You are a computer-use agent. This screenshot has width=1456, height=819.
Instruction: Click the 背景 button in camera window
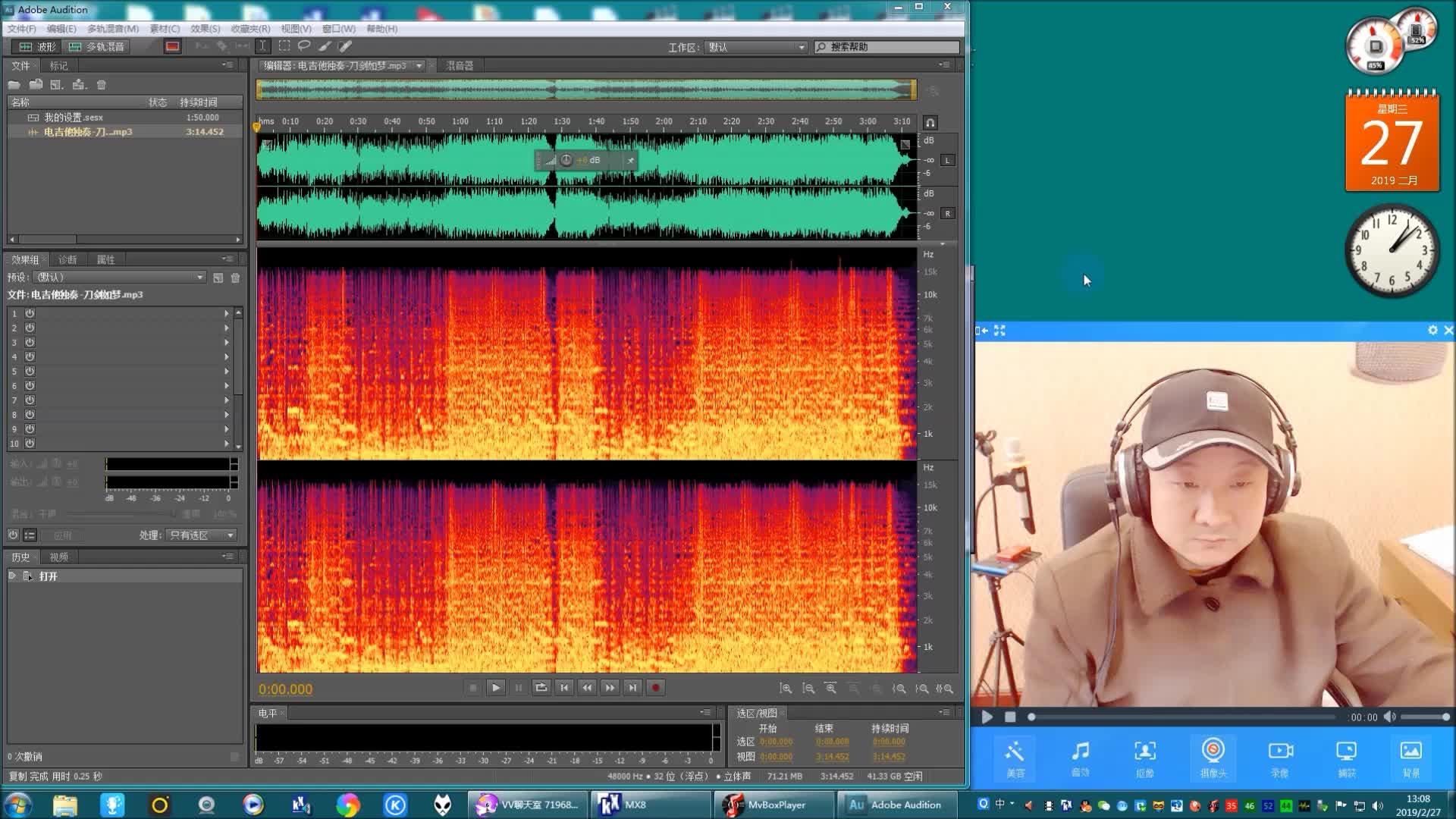click(x=1411, y=758)
